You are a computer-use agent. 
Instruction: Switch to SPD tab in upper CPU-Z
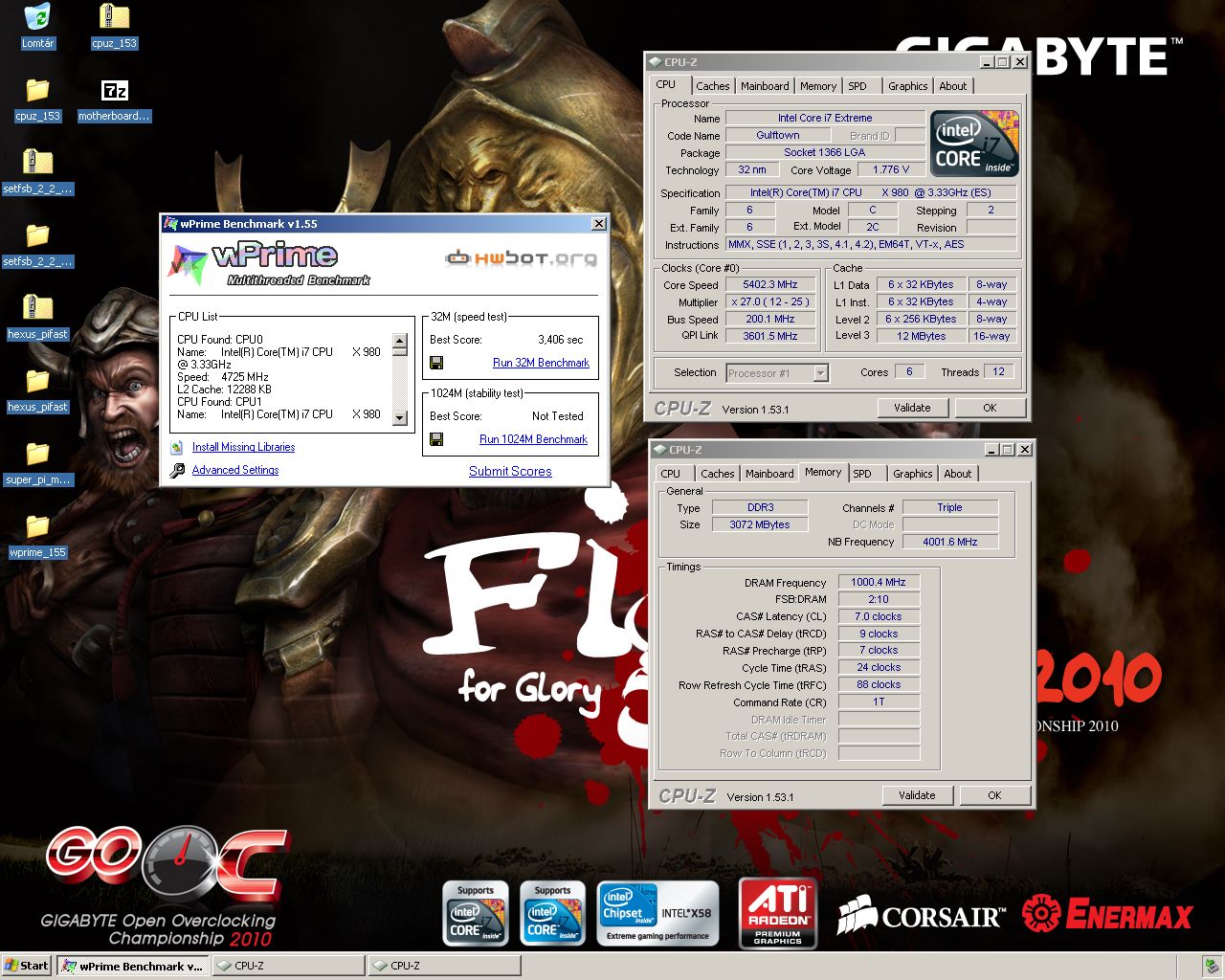857,86
